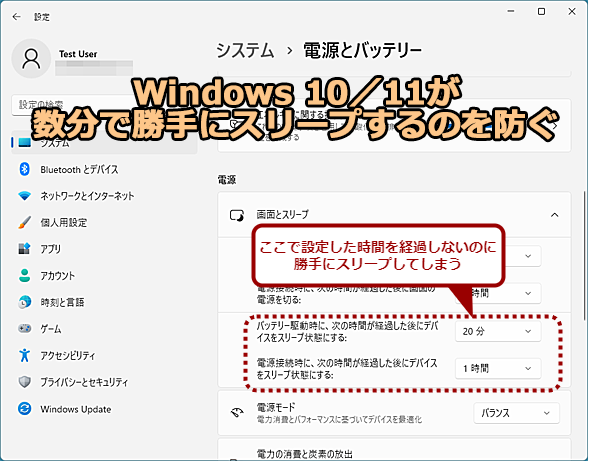Viewport: 589px width, 462px height.
Task: Click the バッテリー駆動時 sleep setting label
Action: (347, 331)
